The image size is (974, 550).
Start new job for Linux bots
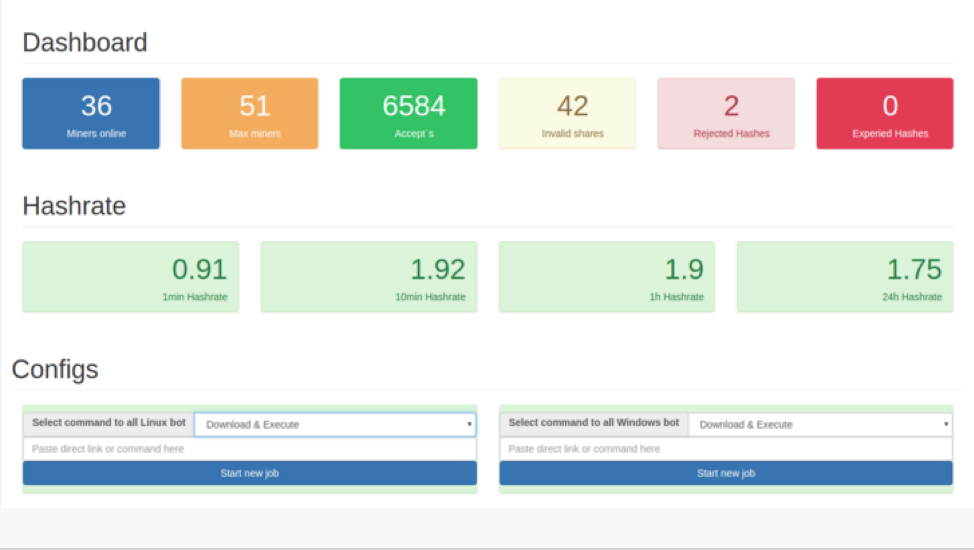click(x=250, y=473)
